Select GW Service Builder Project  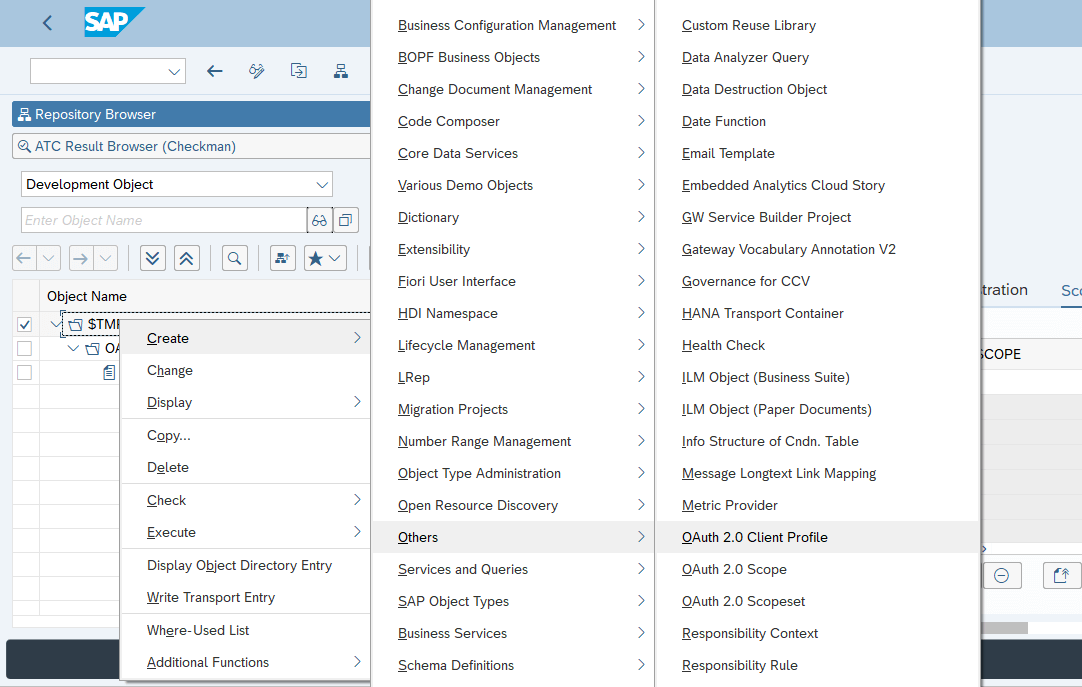[818, 217]
